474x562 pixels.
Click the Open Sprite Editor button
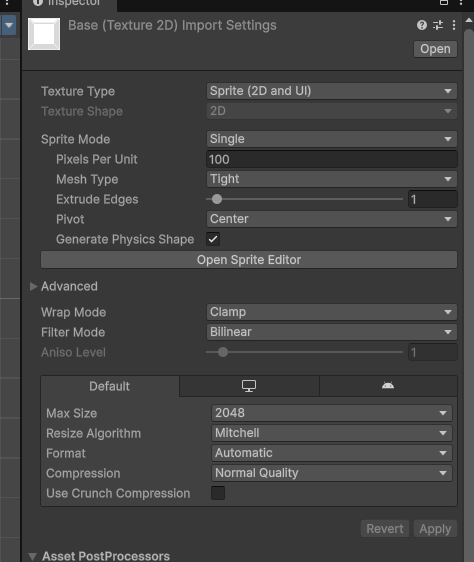point(249,260)
